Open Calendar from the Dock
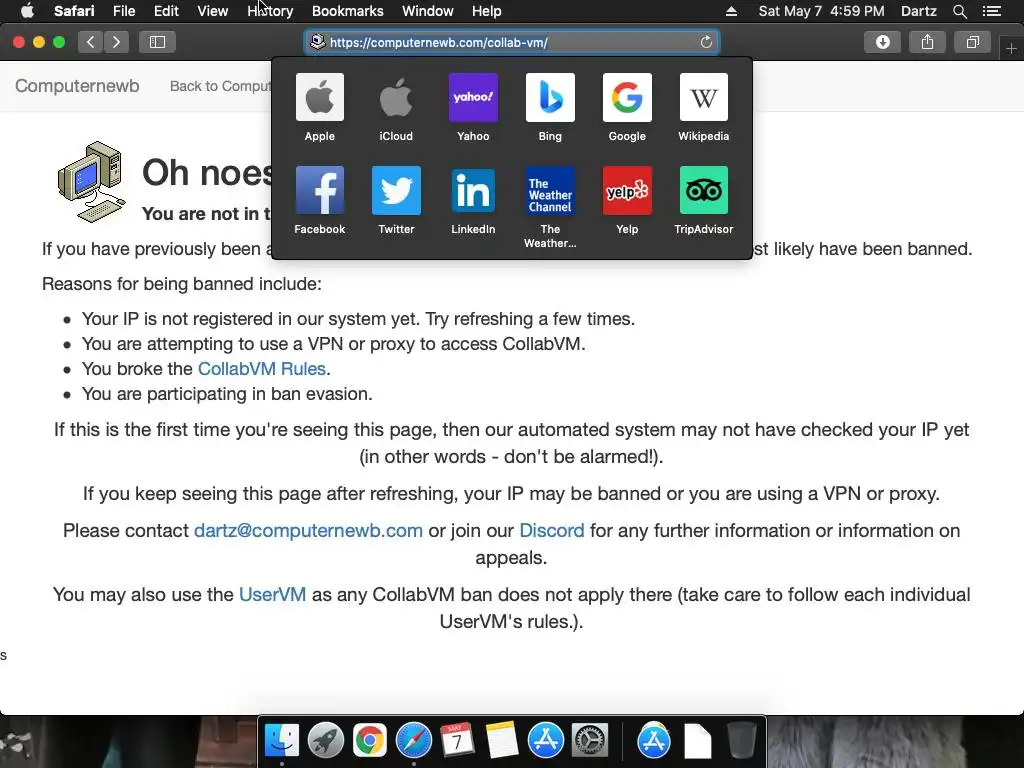This screenshot has height=768, width=1024. [457, 741]
